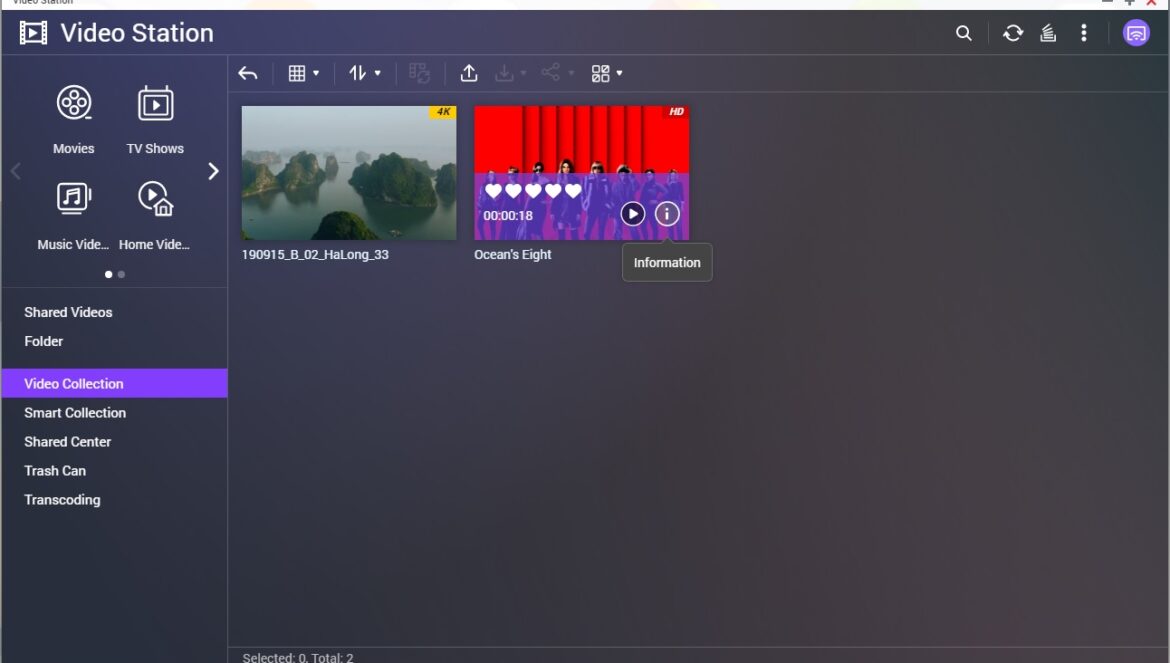Click the 4K badge on HaLong video
The width and height of the screenshot is (1170, 663).
[x=443, y=112]
